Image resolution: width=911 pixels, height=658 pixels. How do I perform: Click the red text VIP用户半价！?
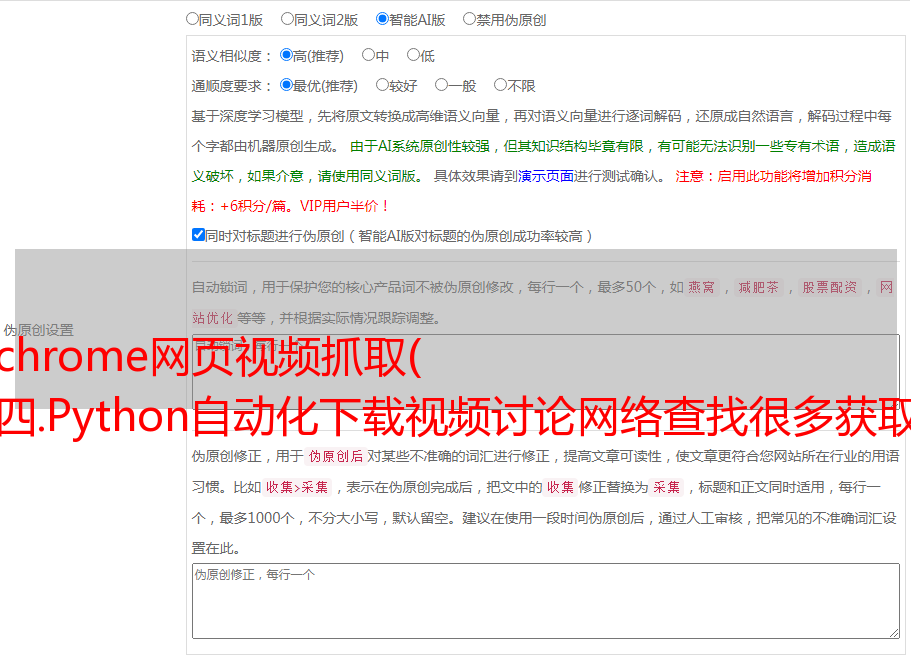(345, 206)
